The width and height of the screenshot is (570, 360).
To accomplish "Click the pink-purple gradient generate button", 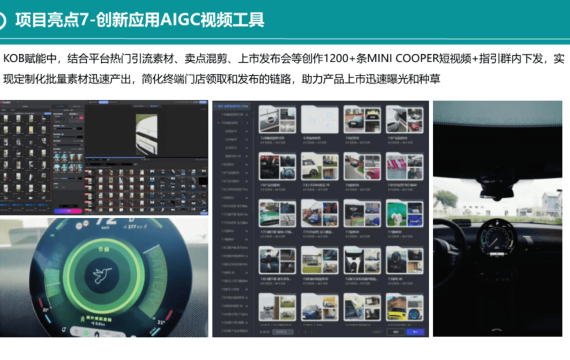I will (68, 211).
